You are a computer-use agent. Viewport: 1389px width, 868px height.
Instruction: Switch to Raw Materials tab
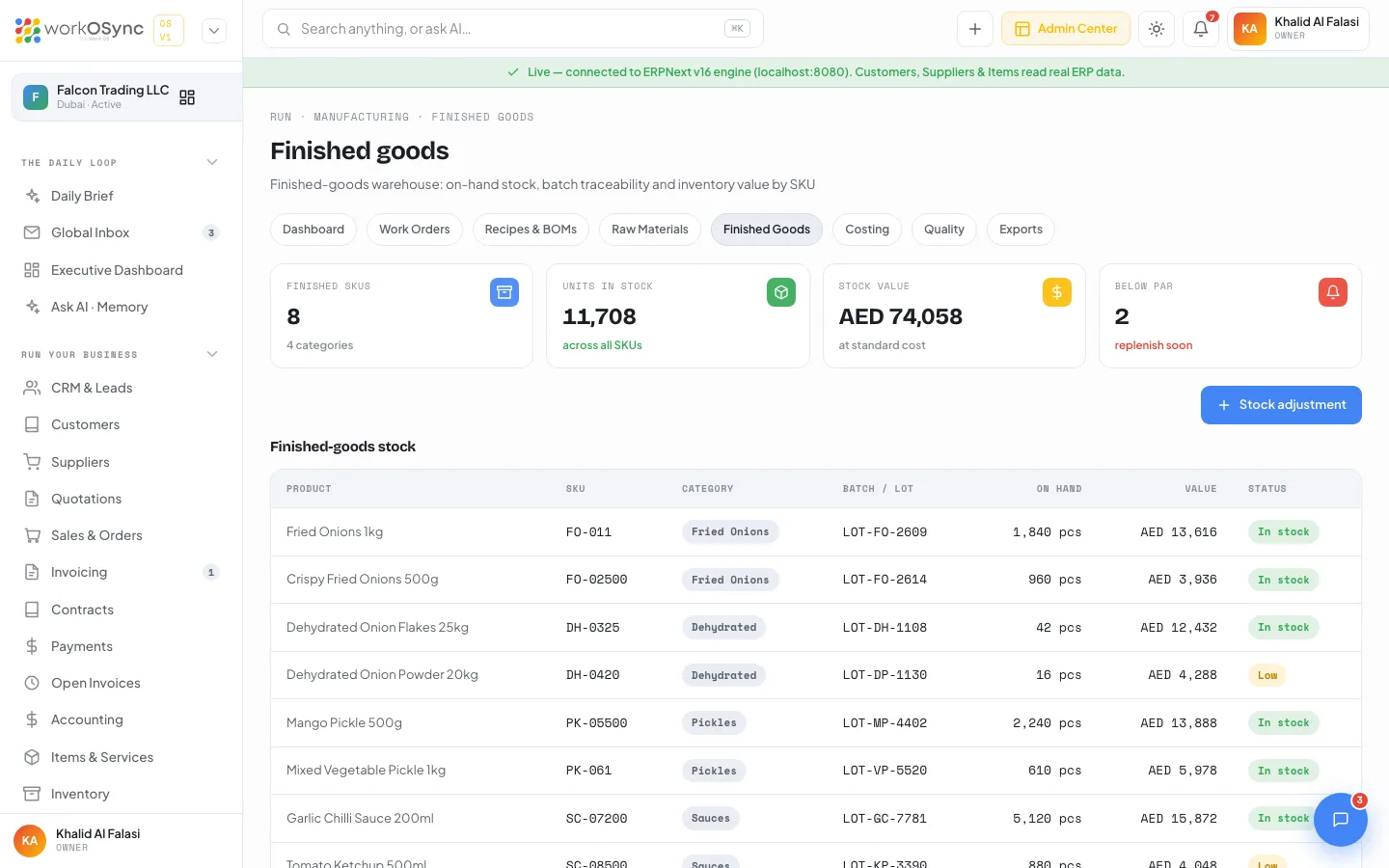click(x=650, y=230)
